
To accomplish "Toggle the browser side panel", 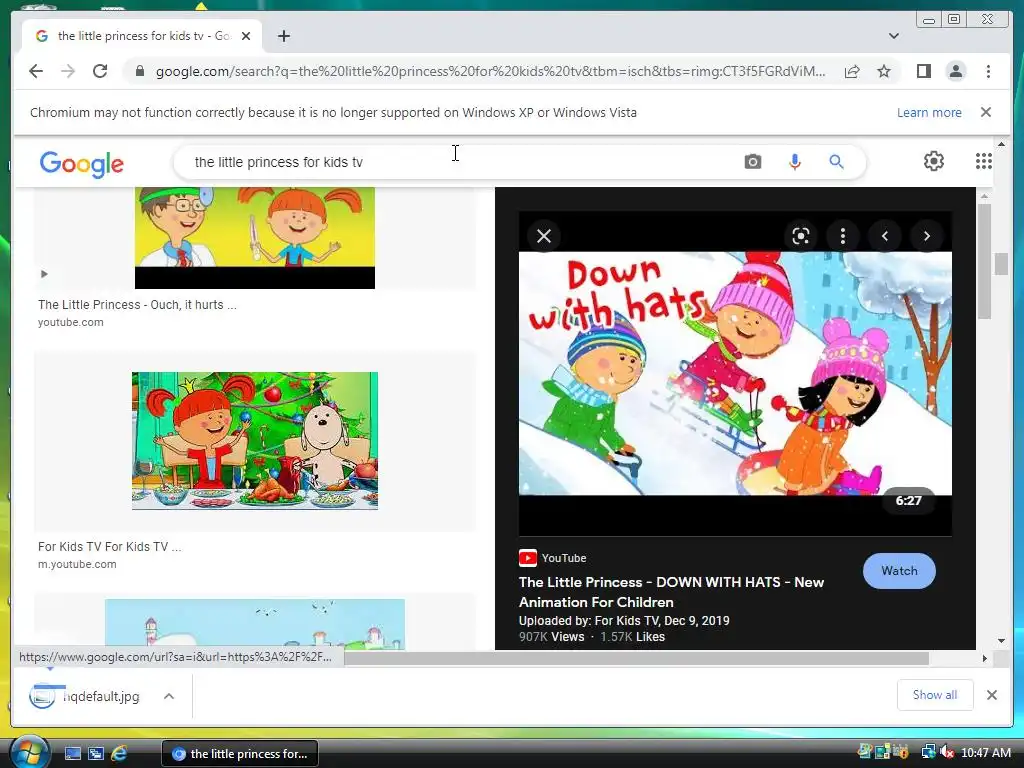I will coord(923,71).
